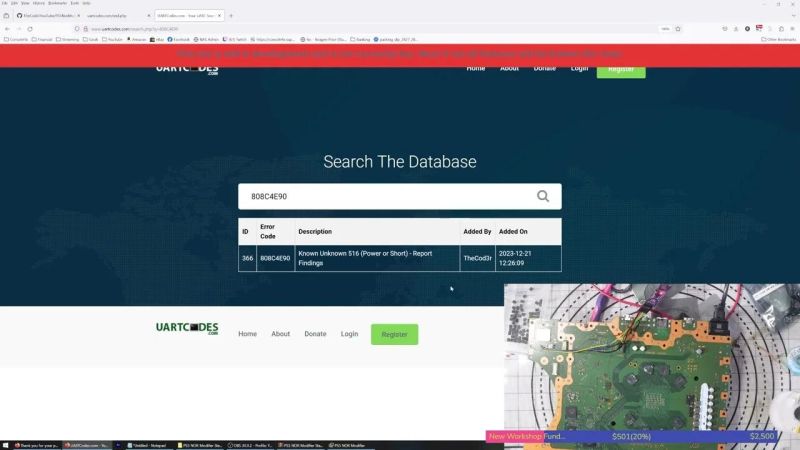Open Untitled Notepad in taskbar
The height and width of the screenshot is (450, 800).
pyautogui.click(x=147, y=445)
